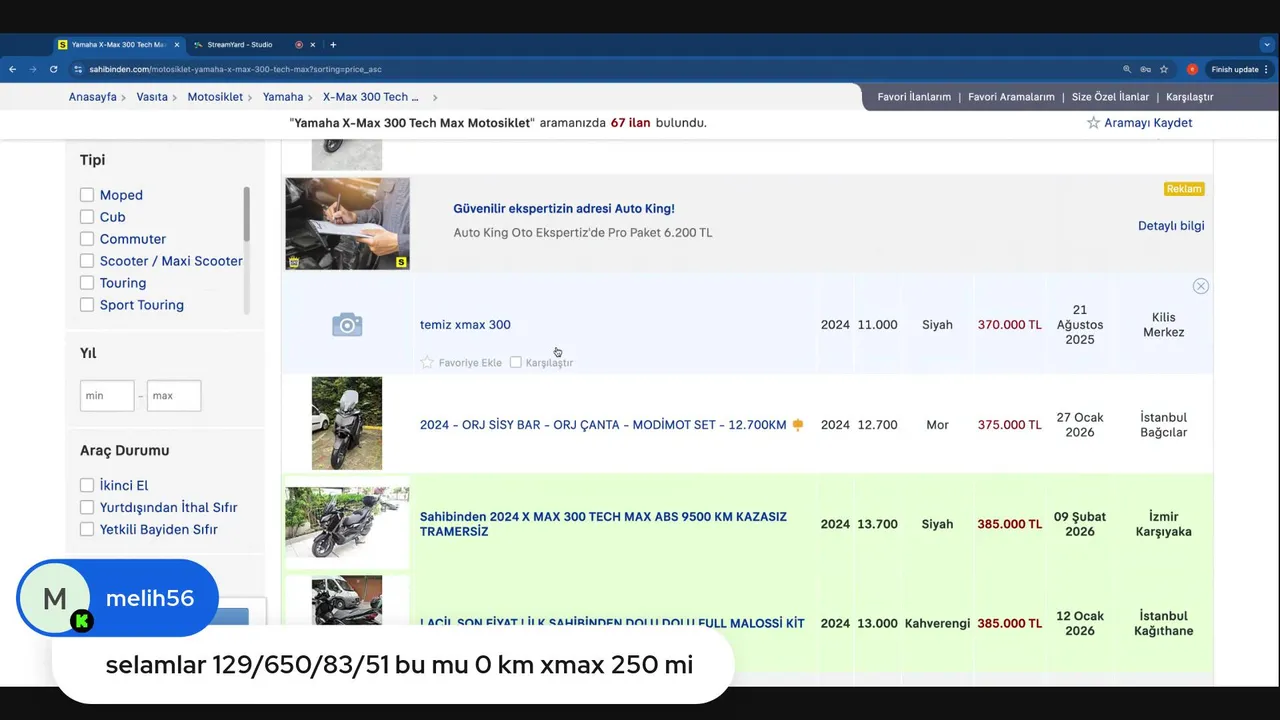
Task: Dismiss the temiz xmax 300 row with X
Action: tap(1200, 286)
